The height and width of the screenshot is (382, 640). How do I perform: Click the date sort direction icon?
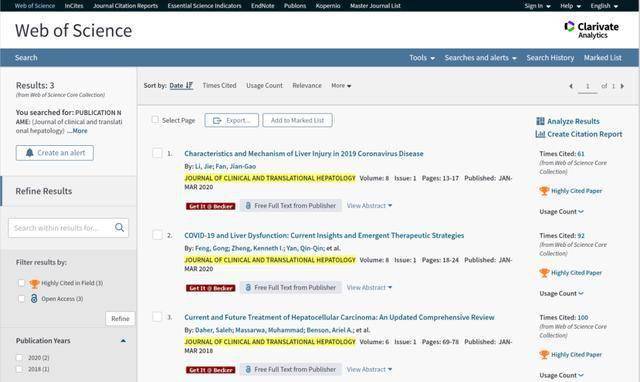(x=189, y=85)
